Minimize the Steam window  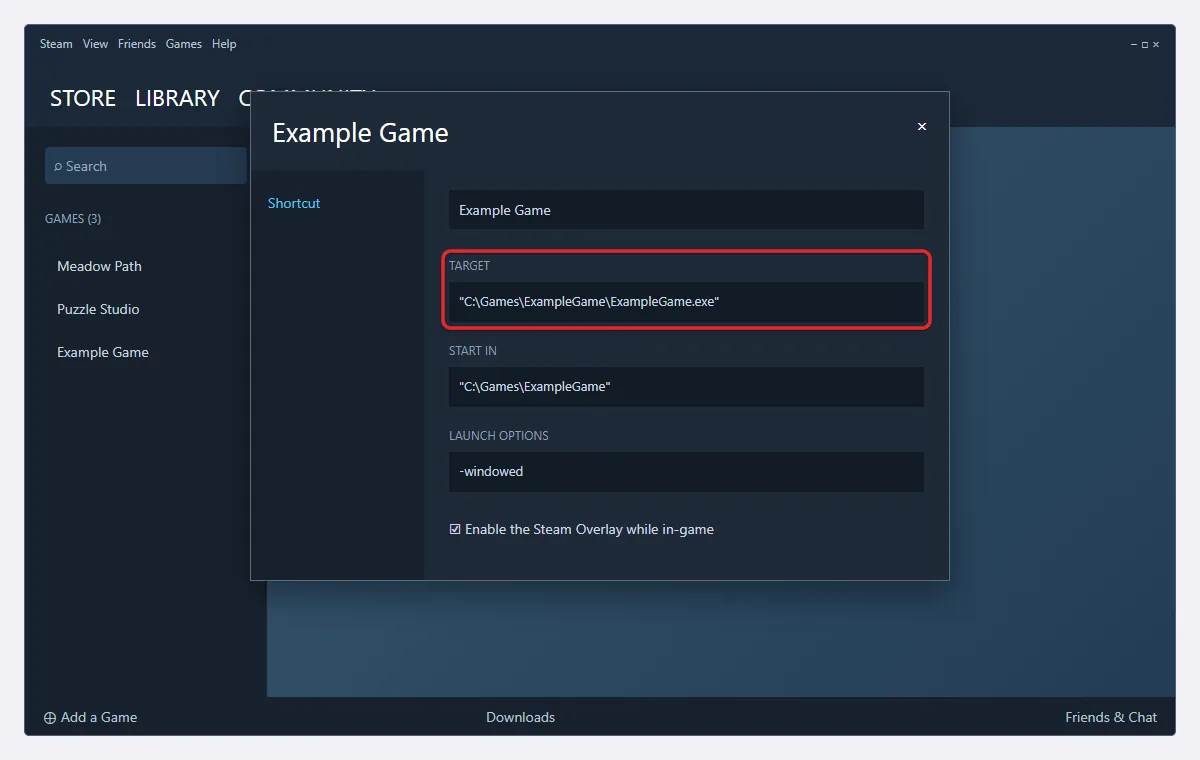(1134, 45)
